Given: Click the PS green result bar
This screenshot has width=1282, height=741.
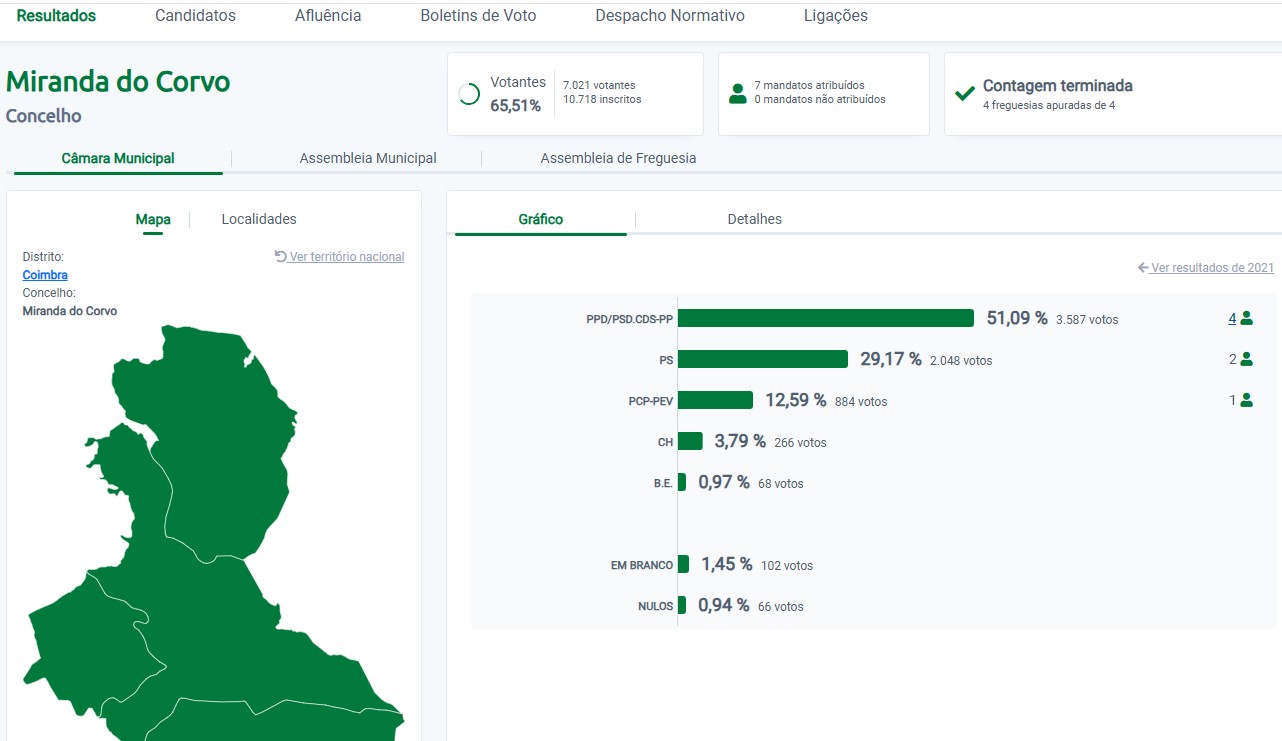Looking at the screenshot, I should tap(762, 359).
